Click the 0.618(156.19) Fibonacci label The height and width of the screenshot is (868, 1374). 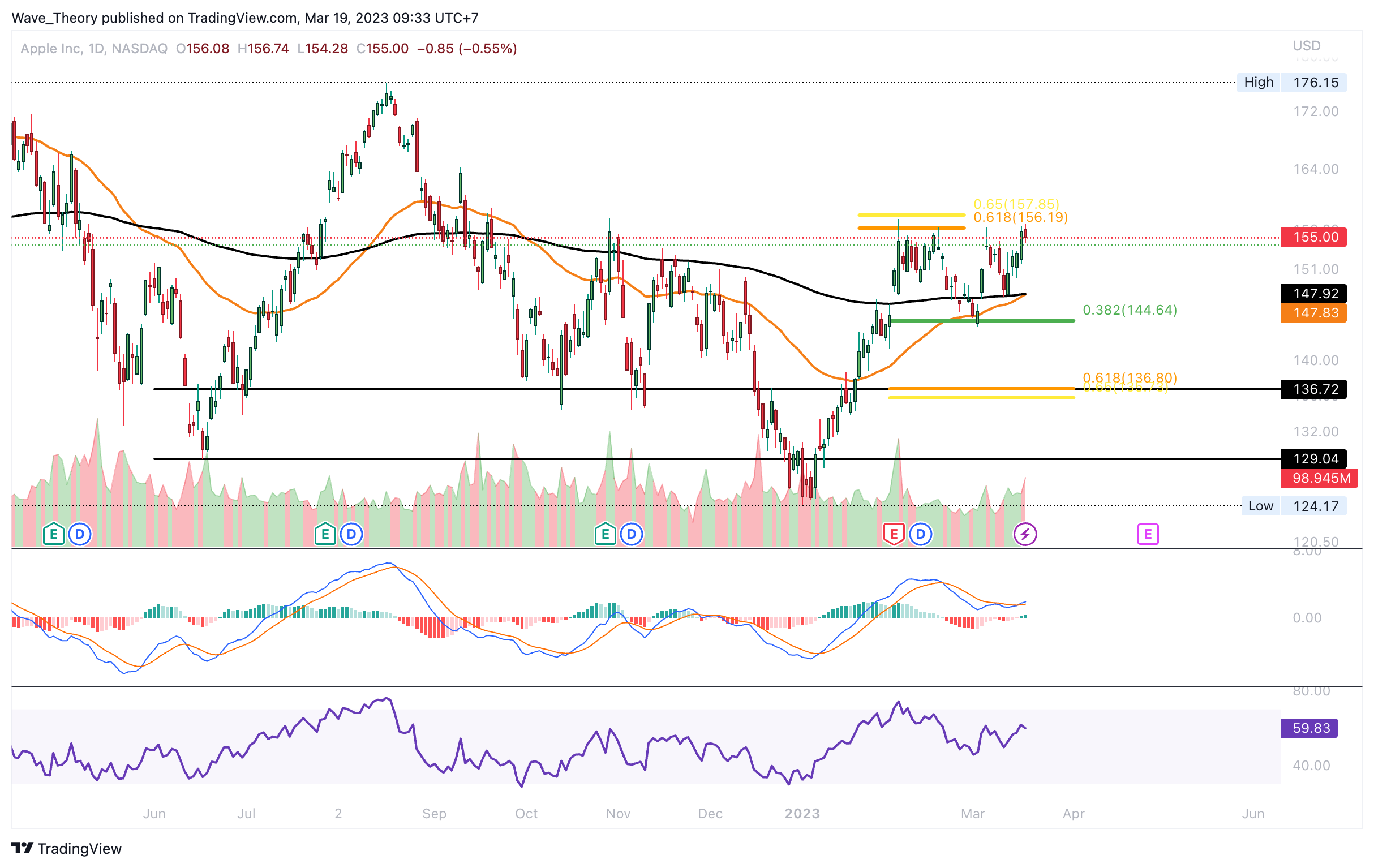(1020, 217)
